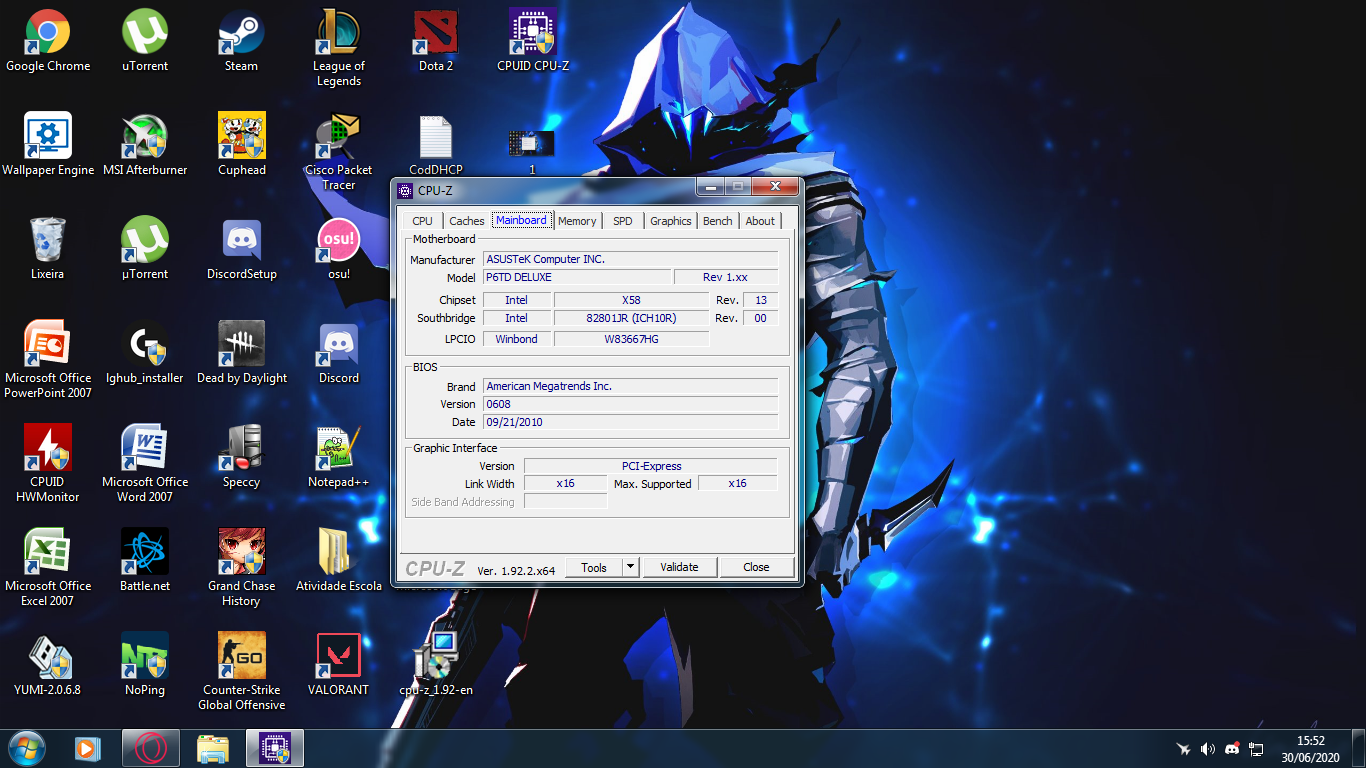Click the Validate button
Viewport: 1366px width, 768px height.
coord(679,567)
